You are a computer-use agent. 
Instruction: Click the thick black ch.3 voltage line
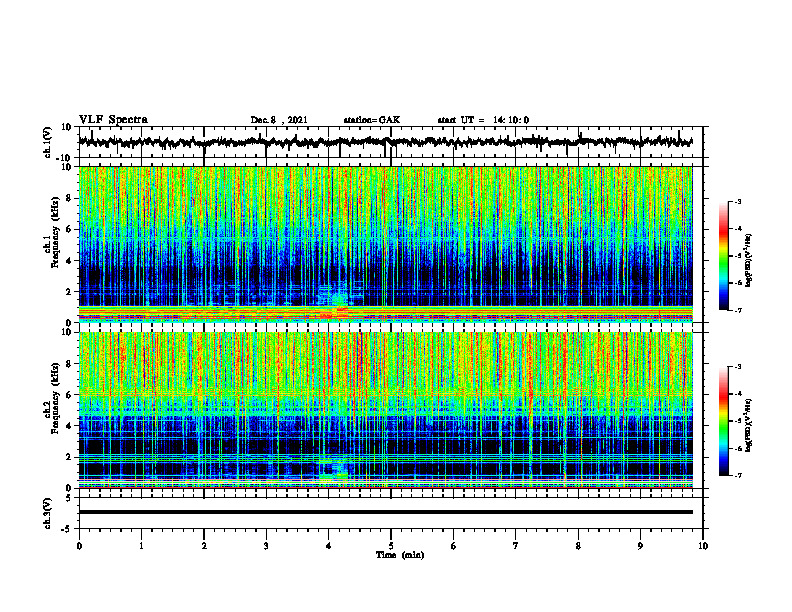click(386, 512)
